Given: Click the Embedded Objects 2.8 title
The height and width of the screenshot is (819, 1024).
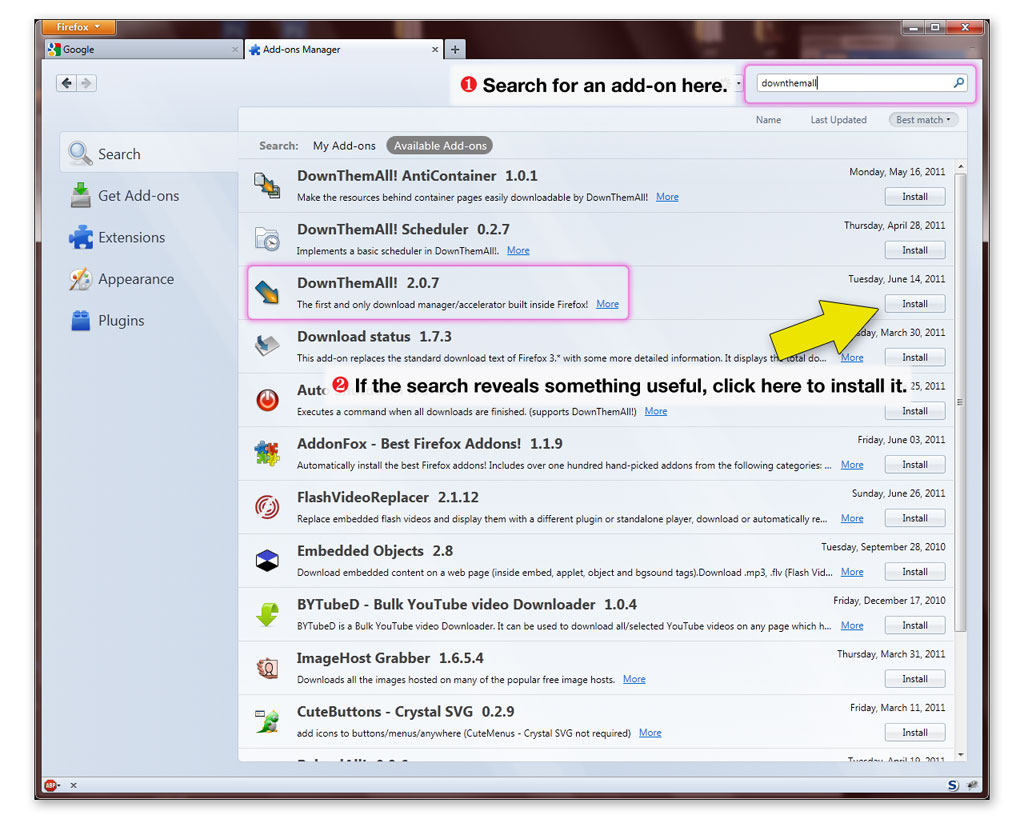Looking at the screenshot, I should [x=375, y=551].
